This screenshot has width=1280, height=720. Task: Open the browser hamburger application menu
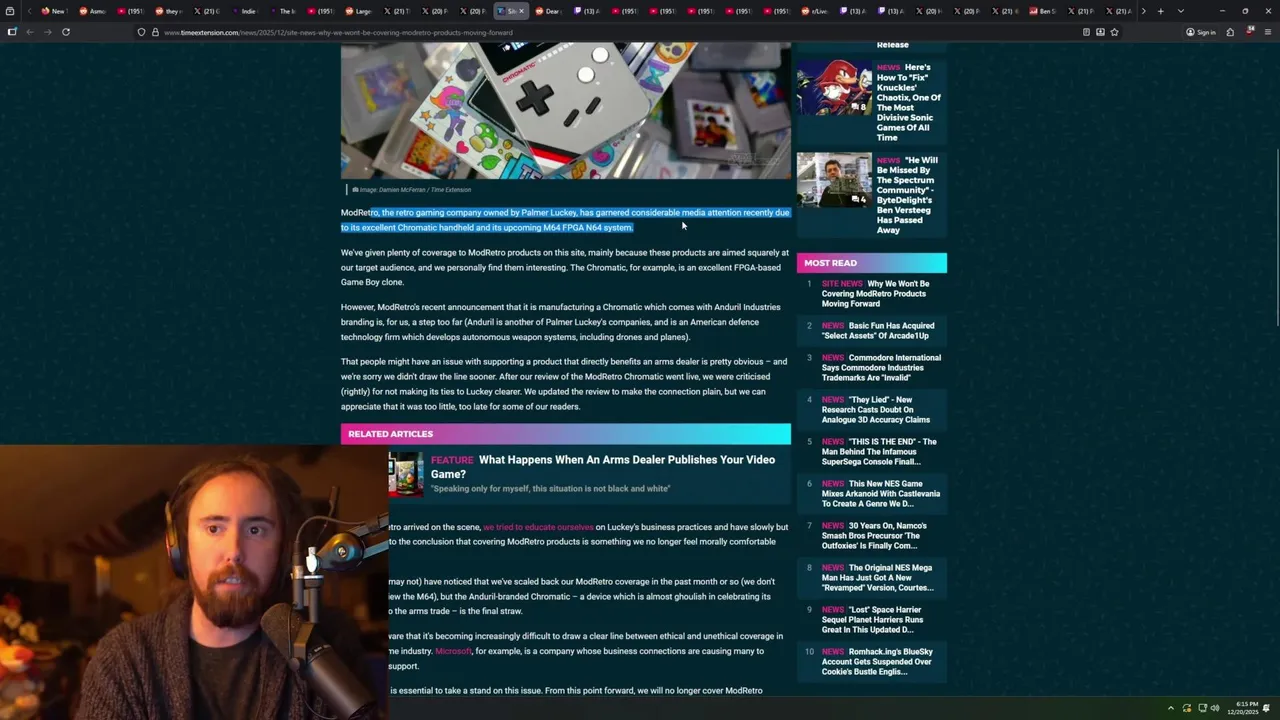tap(1267, 32)
